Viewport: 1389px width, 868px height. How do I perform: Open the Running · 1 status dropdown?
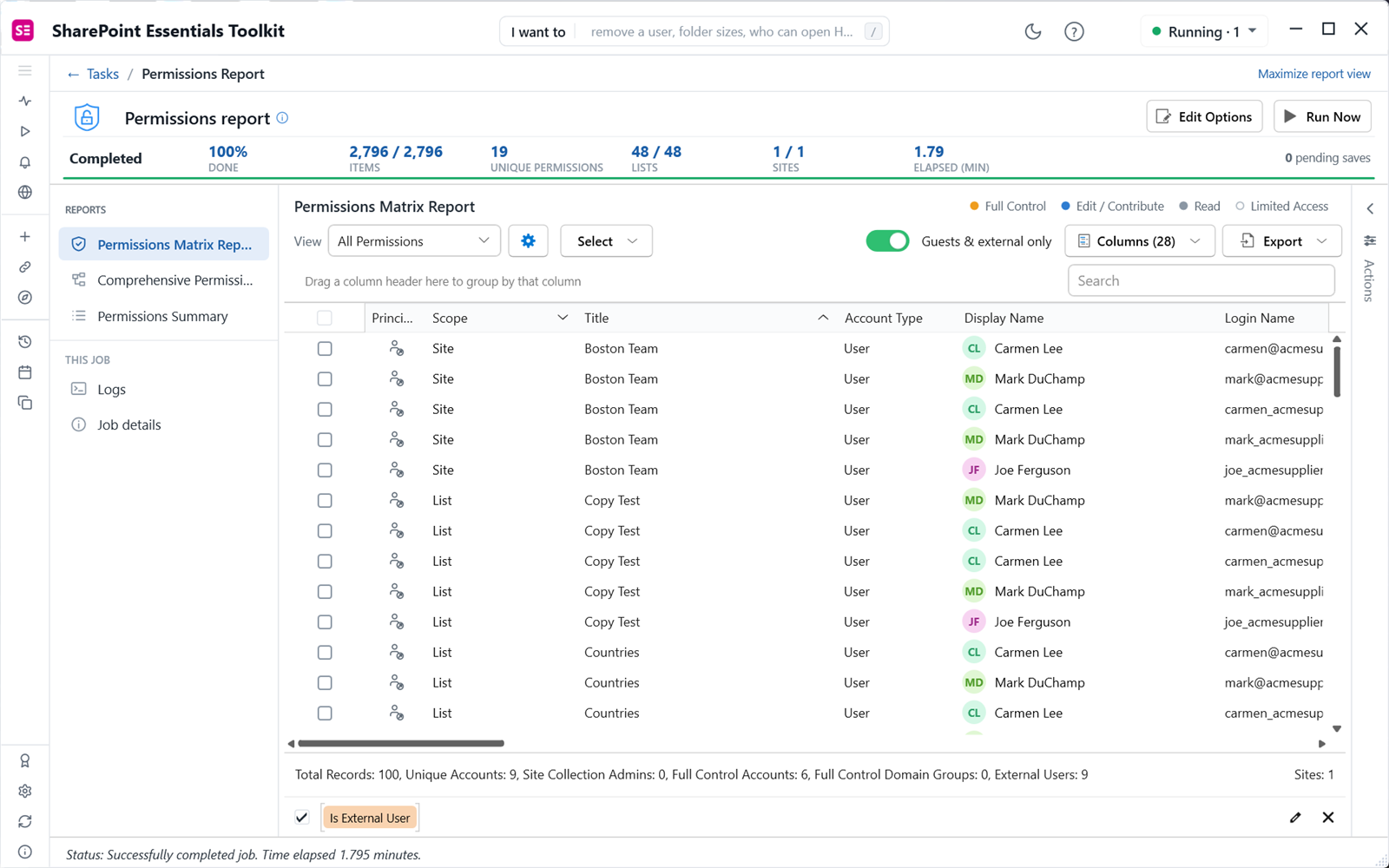point(1204,31)
